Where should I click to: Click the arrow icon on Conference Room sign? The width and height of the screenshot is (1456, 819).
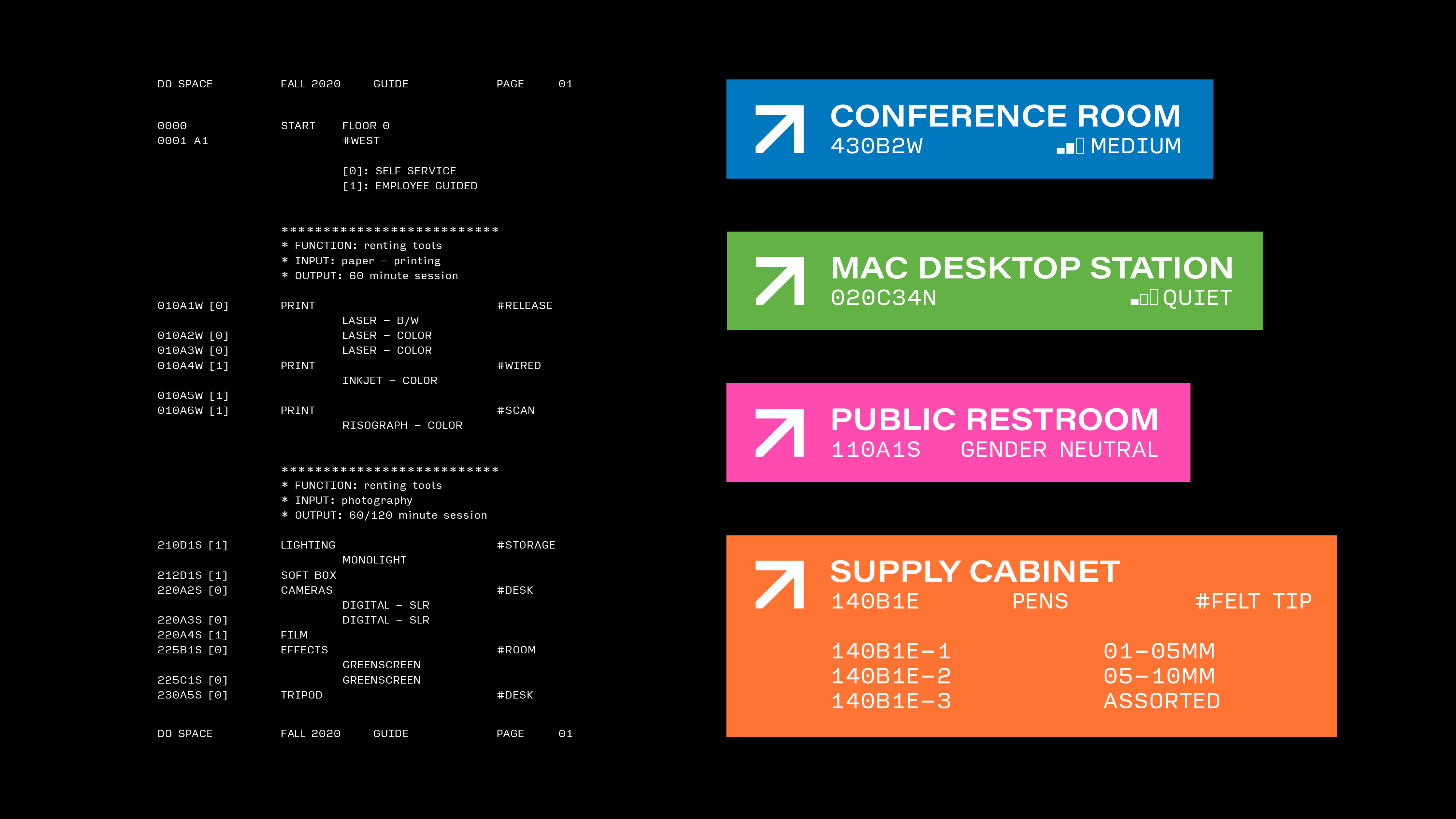pyautogui.click(x=780, y=129)
